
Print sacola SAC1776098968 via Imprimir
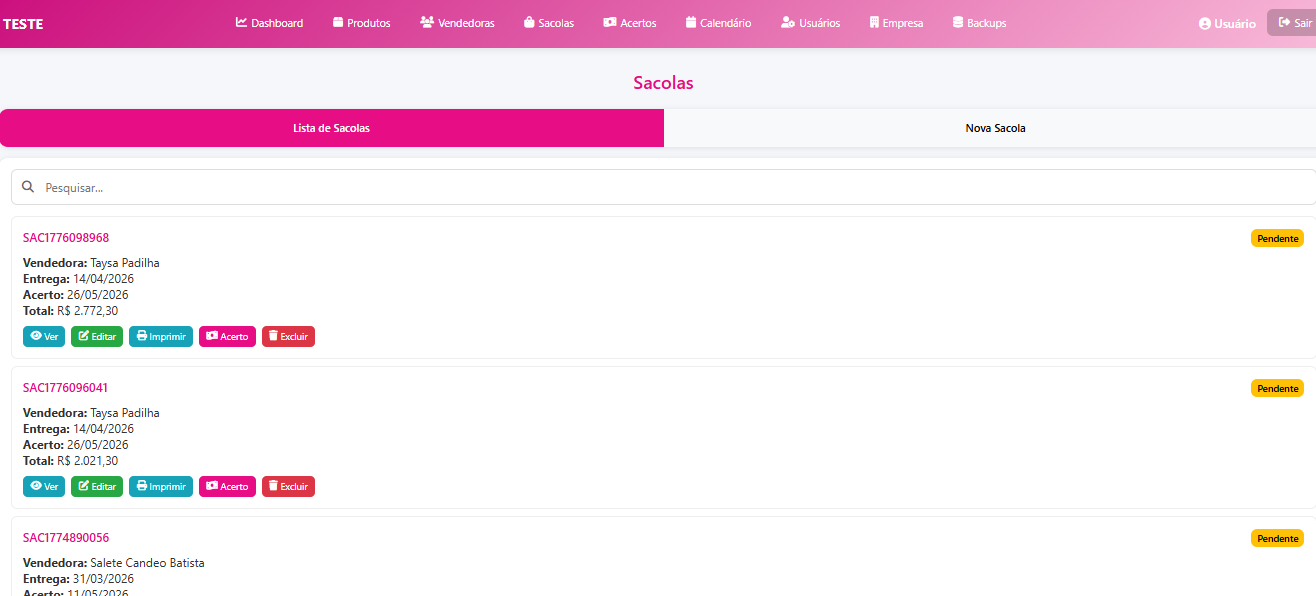click(161, 337)
